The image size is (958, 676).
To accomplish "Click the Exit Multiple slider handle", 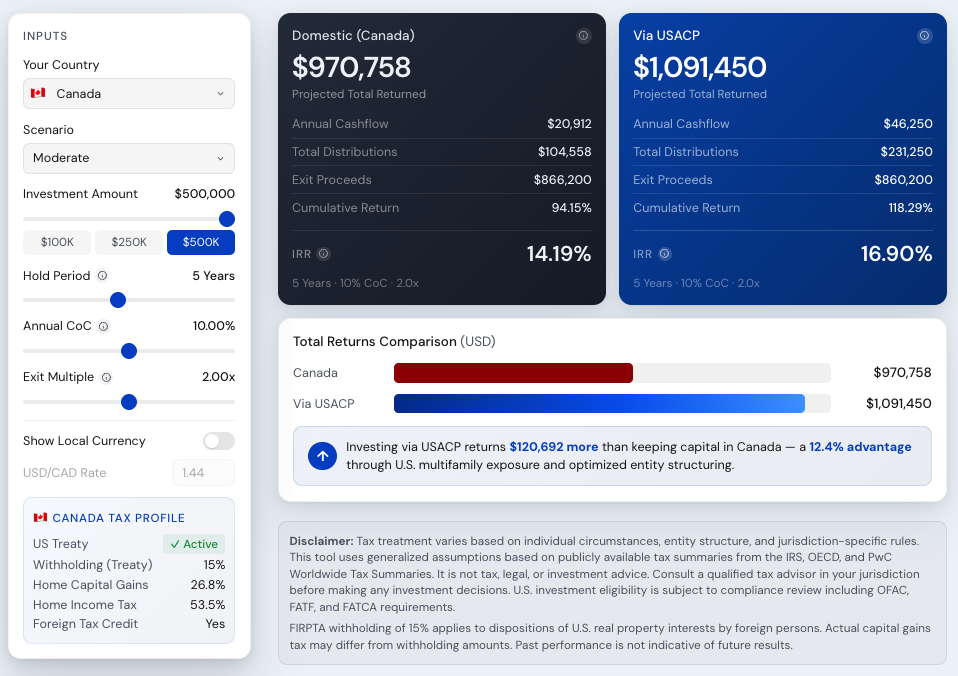I will tap(129, 402).
